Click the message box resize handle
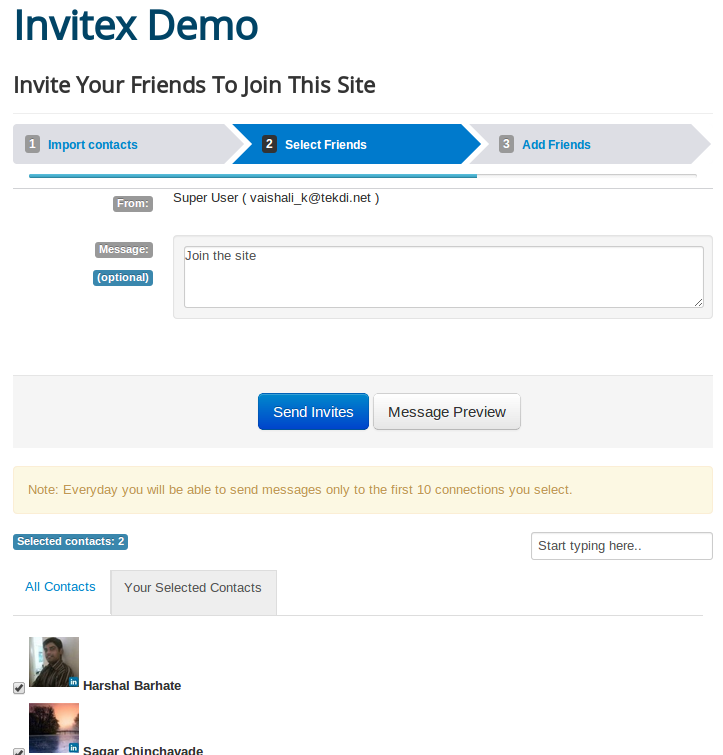 (698, 302)
